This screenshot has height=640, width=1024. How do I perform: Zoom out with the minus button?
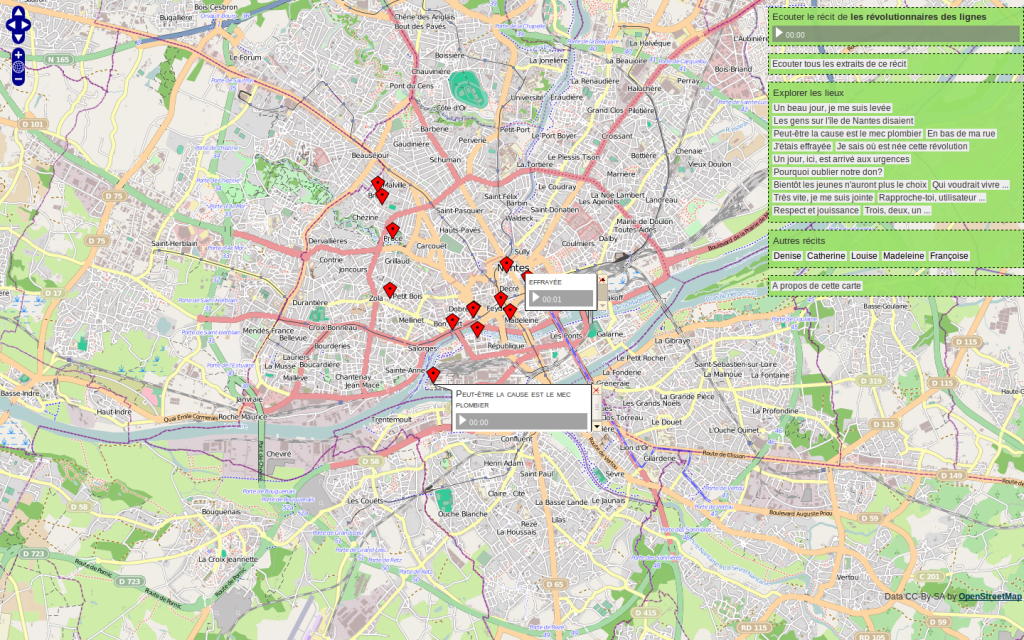coord(18,79)
